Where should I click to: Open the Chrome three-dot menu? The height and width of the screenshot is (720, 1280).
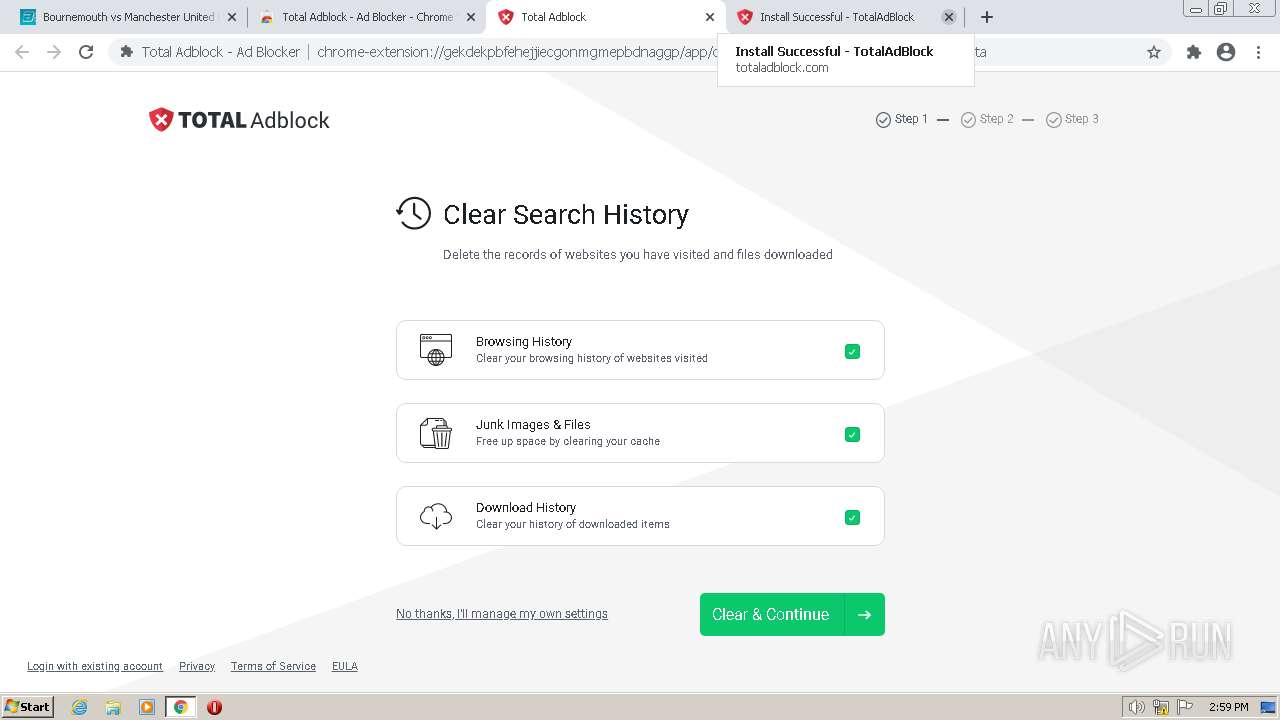coord(1258,52)
